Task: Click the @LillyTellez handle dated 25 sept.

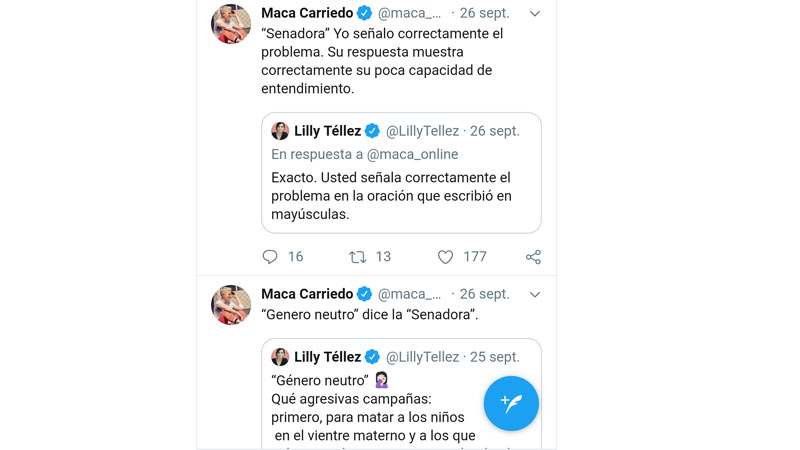Action: [x=422, y=357]
